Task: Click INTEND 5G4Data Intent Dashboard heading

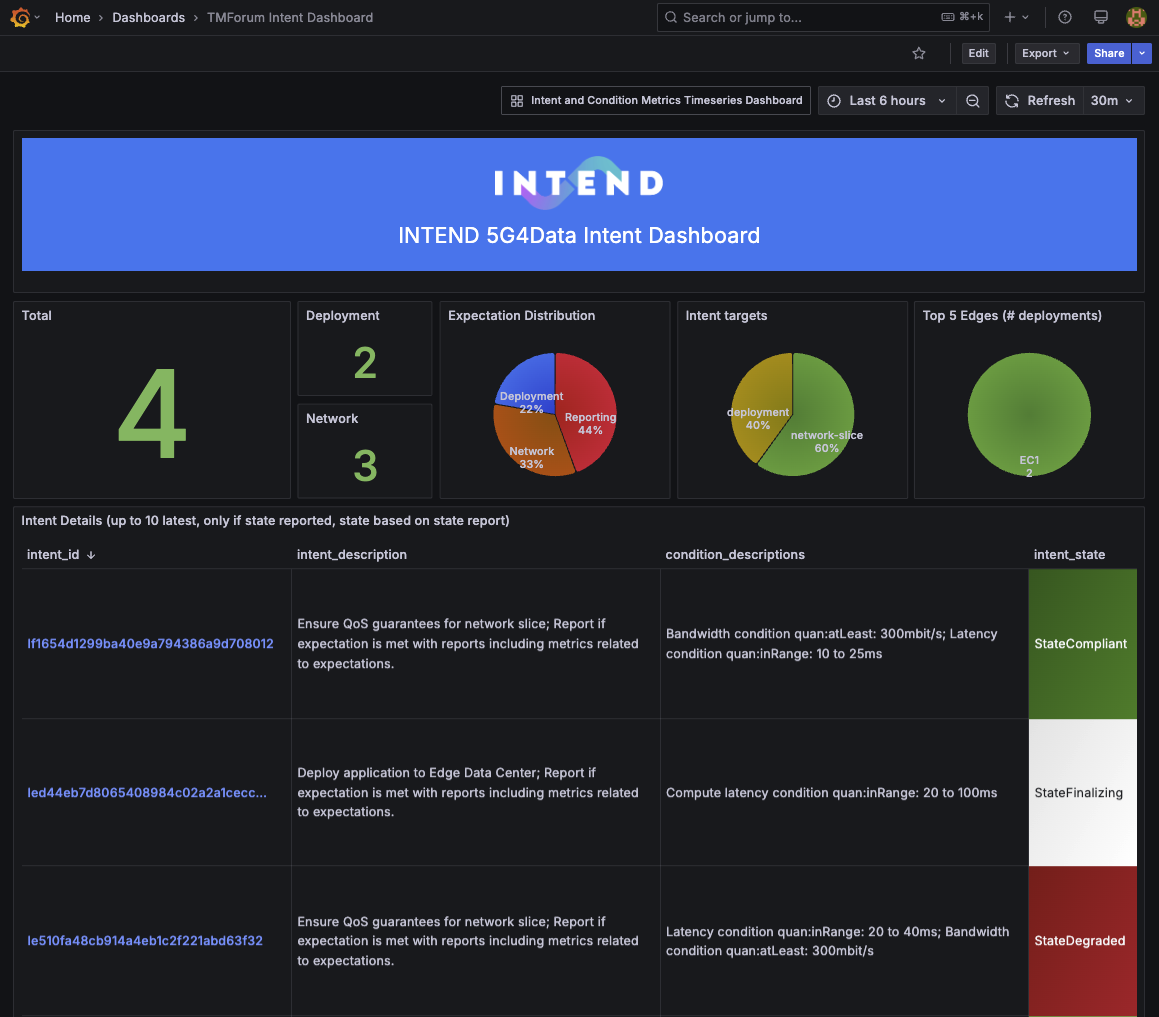Action: coord(579,235)
